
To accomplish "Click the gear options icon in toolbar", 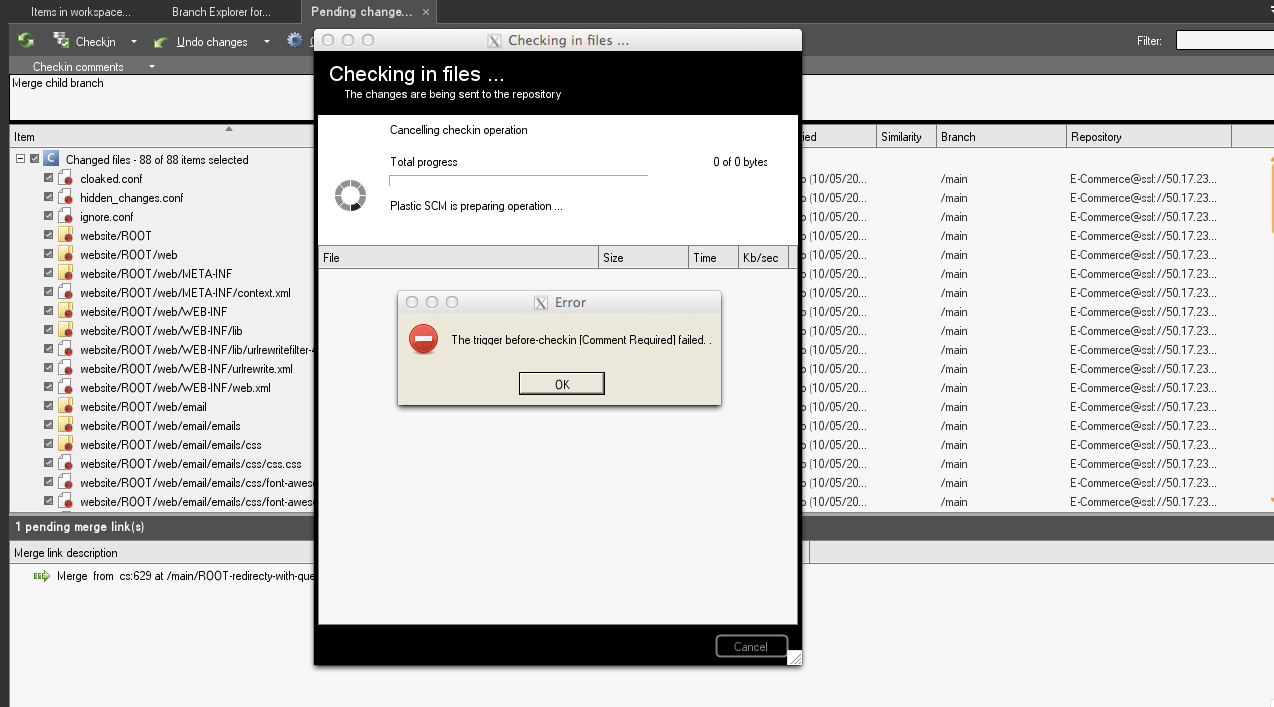I will 294,41.
